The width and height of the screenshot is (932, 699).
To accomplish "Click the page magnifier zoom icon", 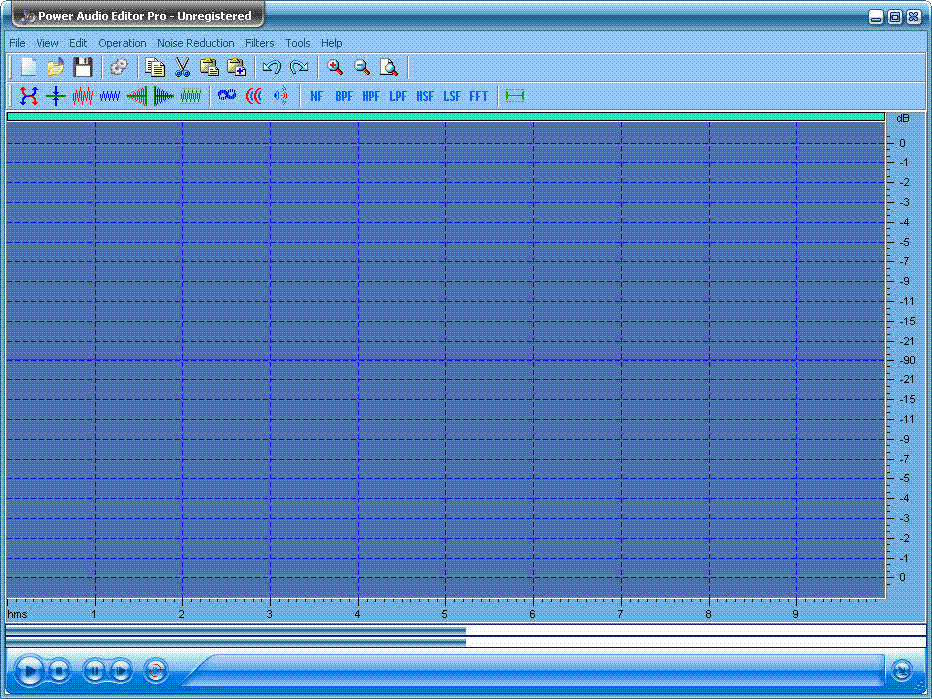I will tap(389, 67).
